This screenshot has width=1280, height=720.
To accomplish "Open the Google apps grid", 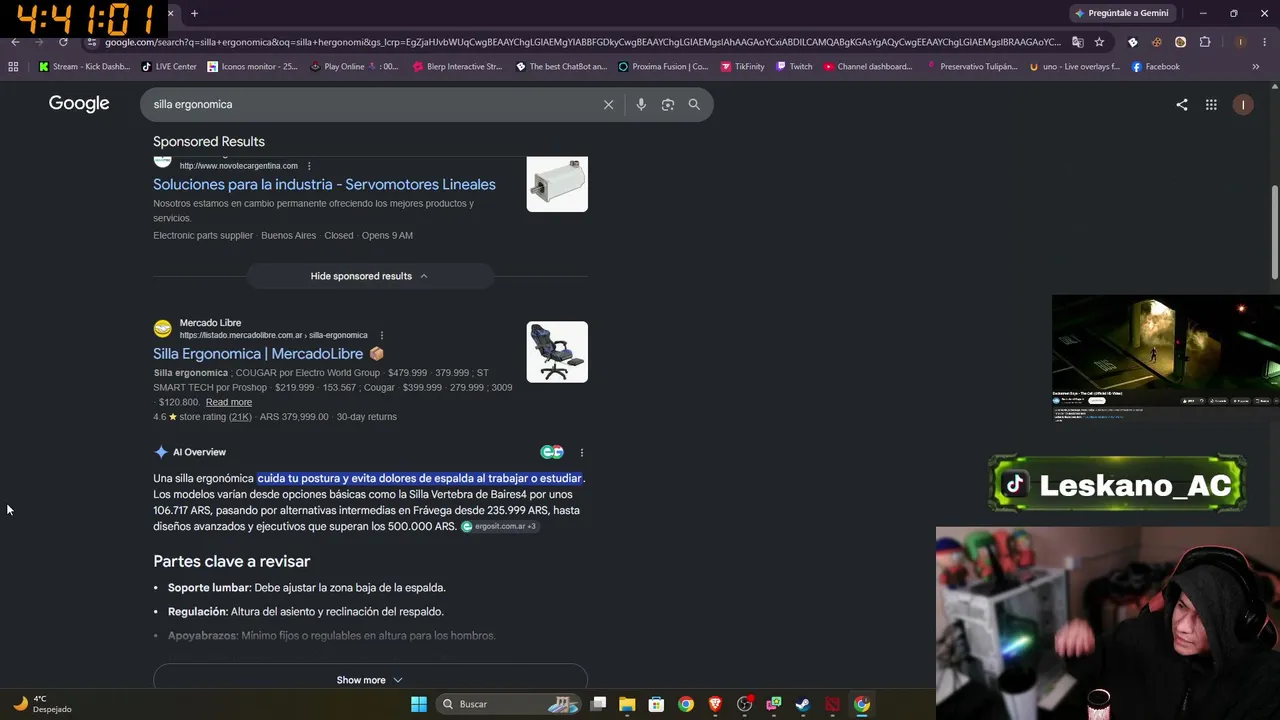I will point(1211,104).
